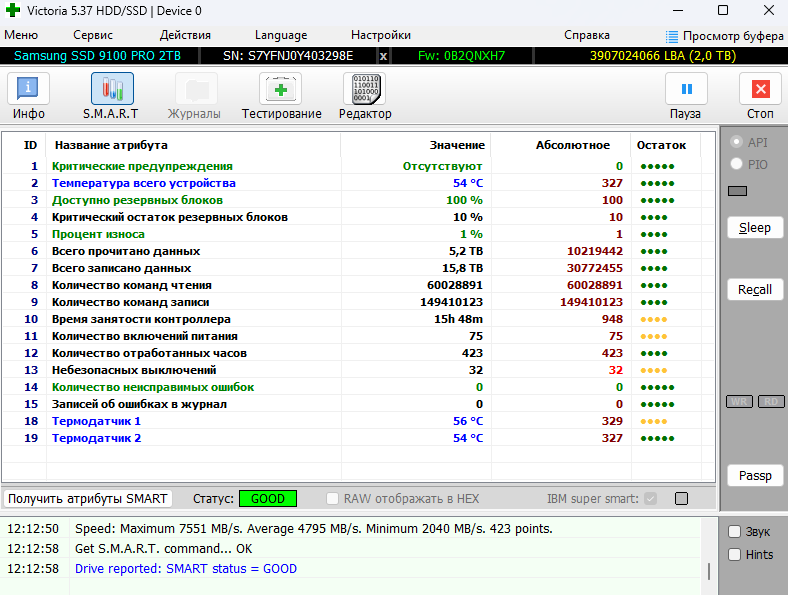
Task: Open Просмотр буфера buffer viewer
Action: click(724, 36)
